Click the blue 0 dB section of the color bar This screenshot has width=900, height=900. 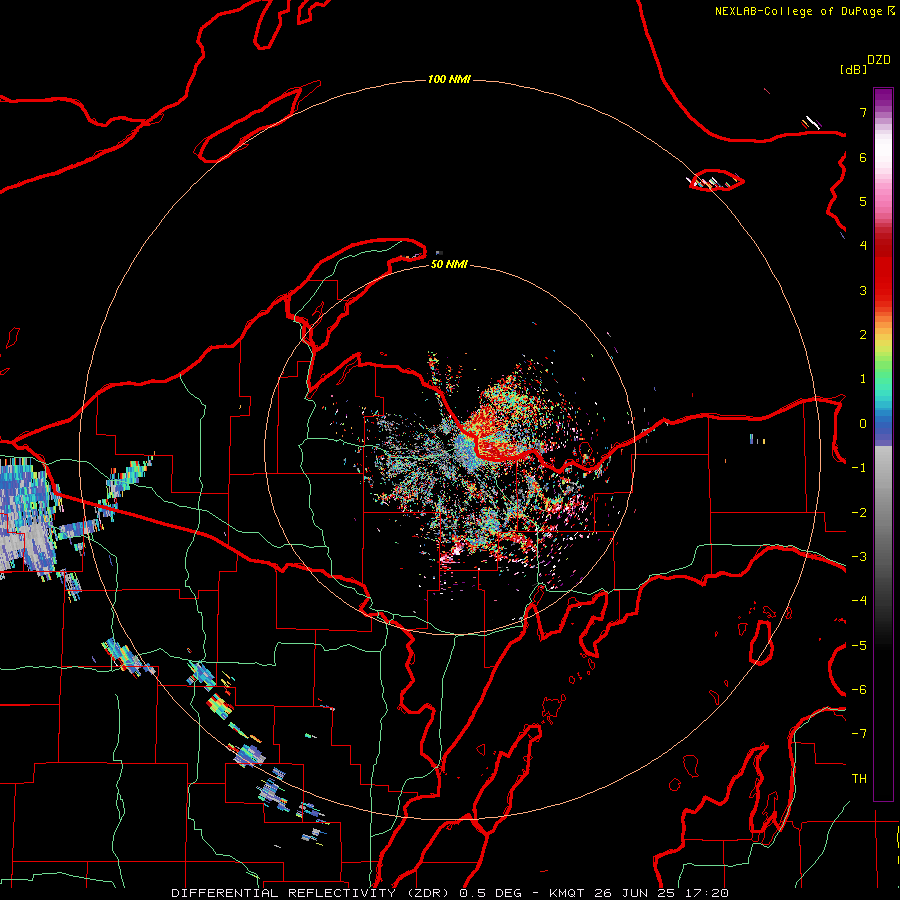point(883,425)
